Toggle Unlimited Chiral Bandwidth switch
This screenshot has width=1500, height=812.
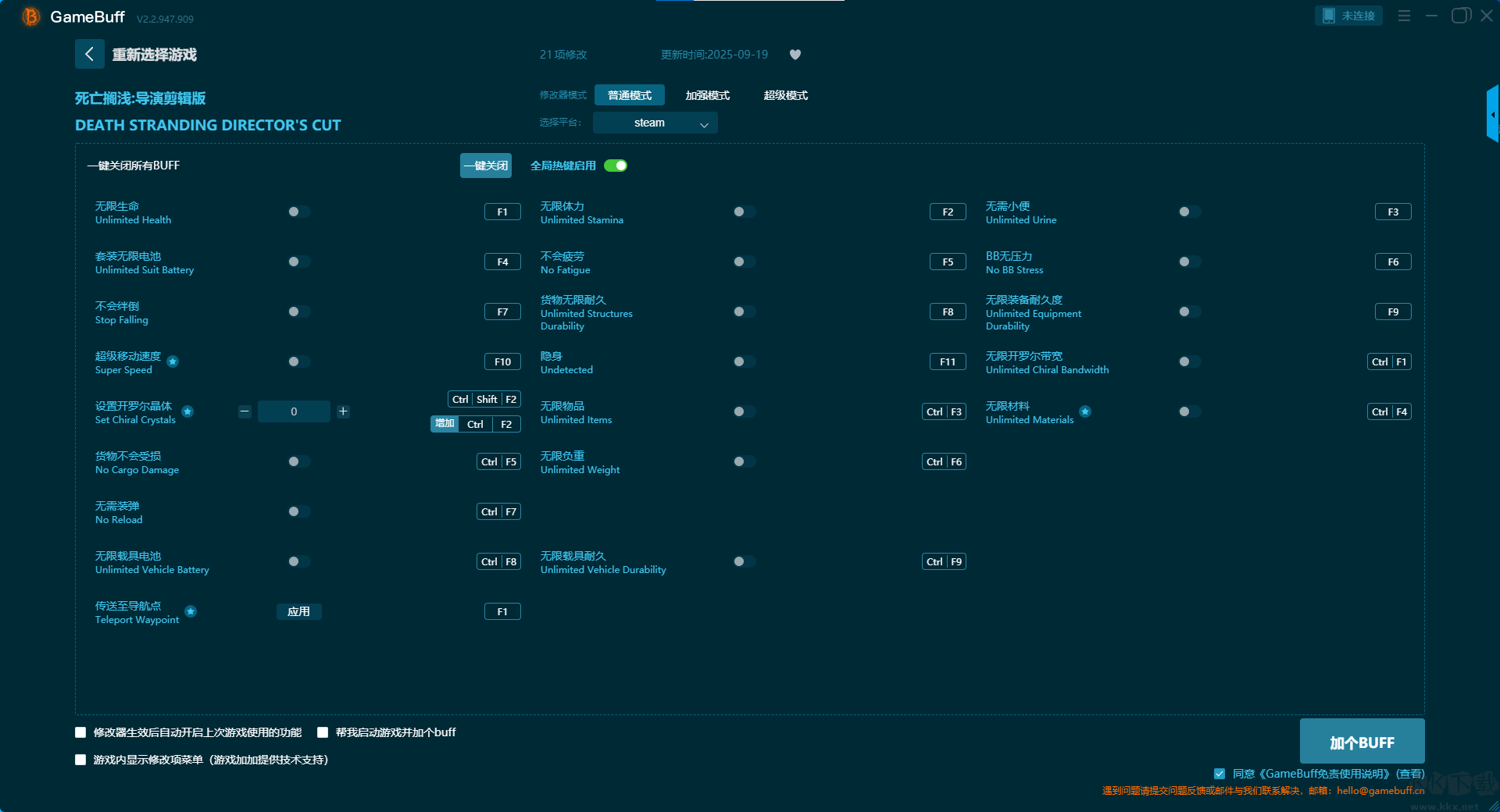pos(1190,361)
